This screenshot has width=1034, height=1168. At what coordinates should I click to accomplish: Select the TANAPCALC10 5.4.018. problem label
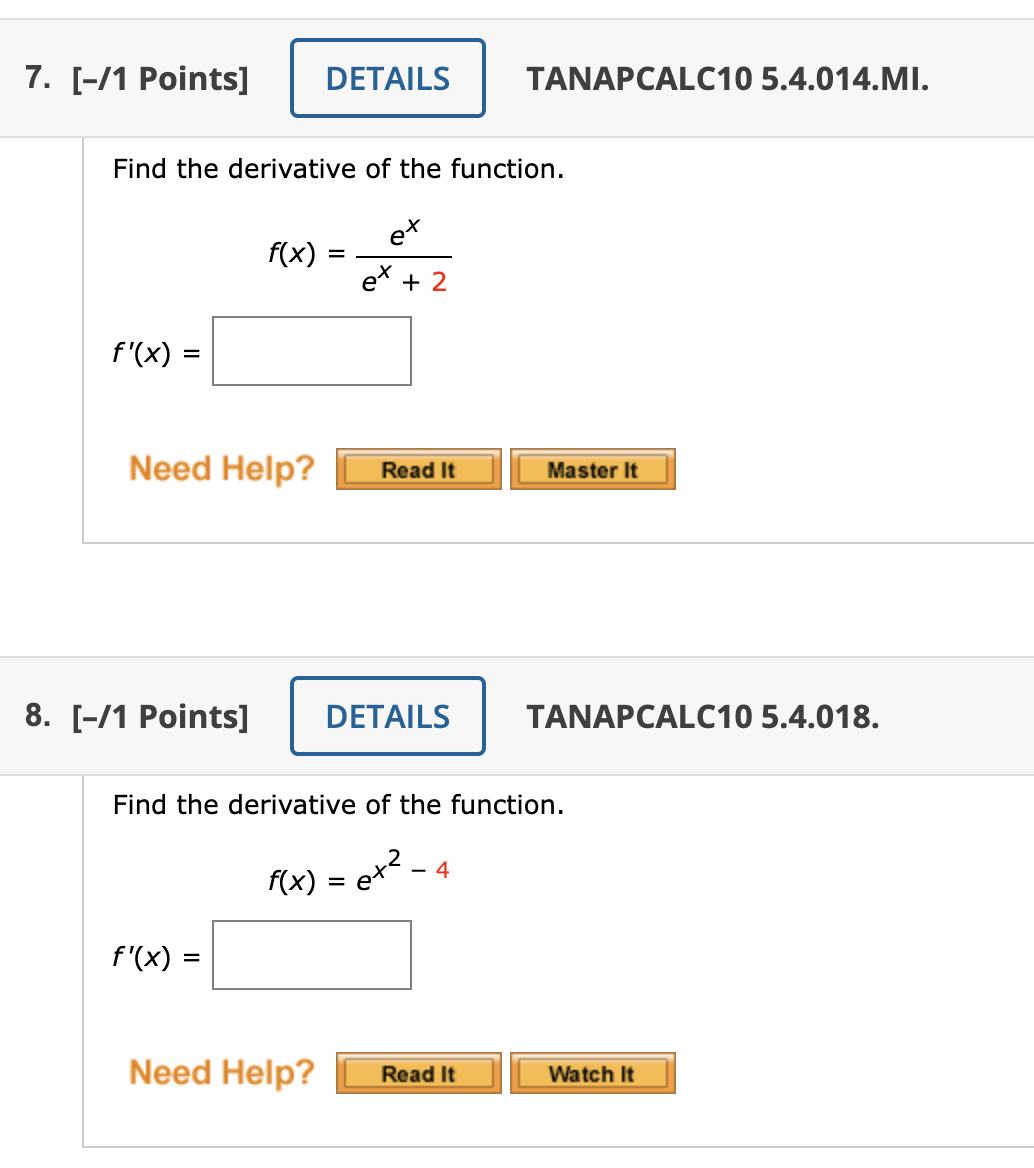703,716
